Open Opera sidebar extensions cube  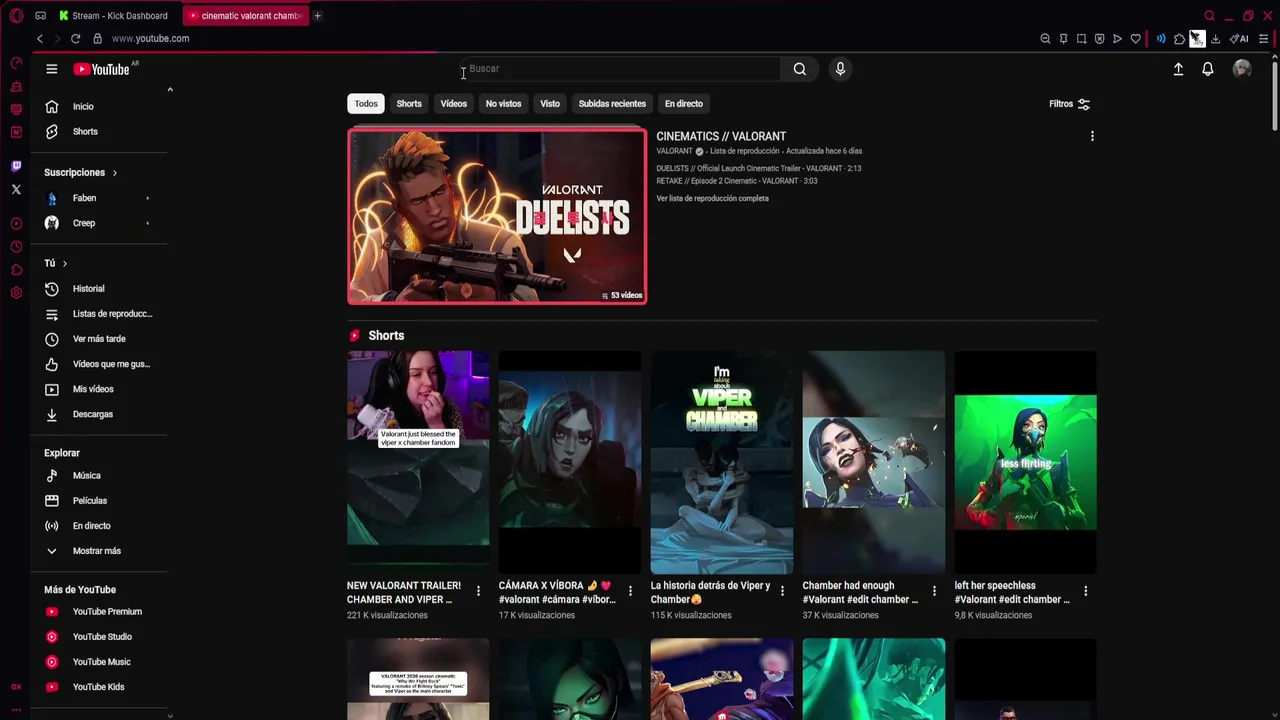click(x=16, y=270)
